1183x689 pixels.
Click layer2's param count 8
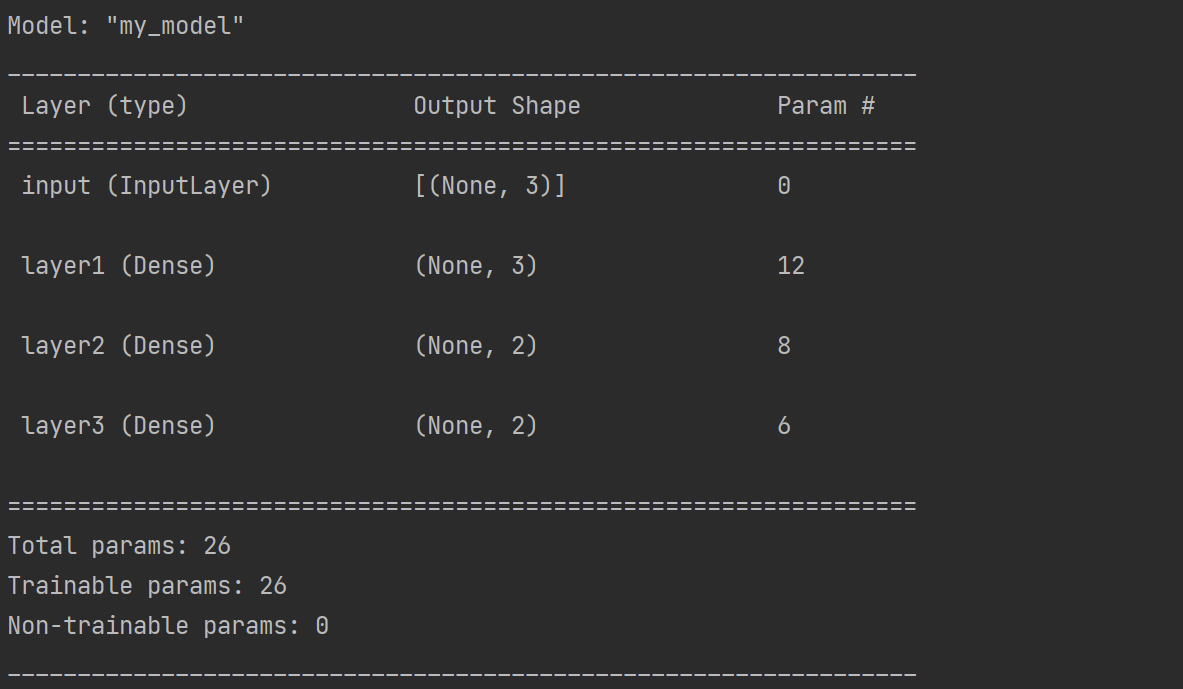coord(784,346)
